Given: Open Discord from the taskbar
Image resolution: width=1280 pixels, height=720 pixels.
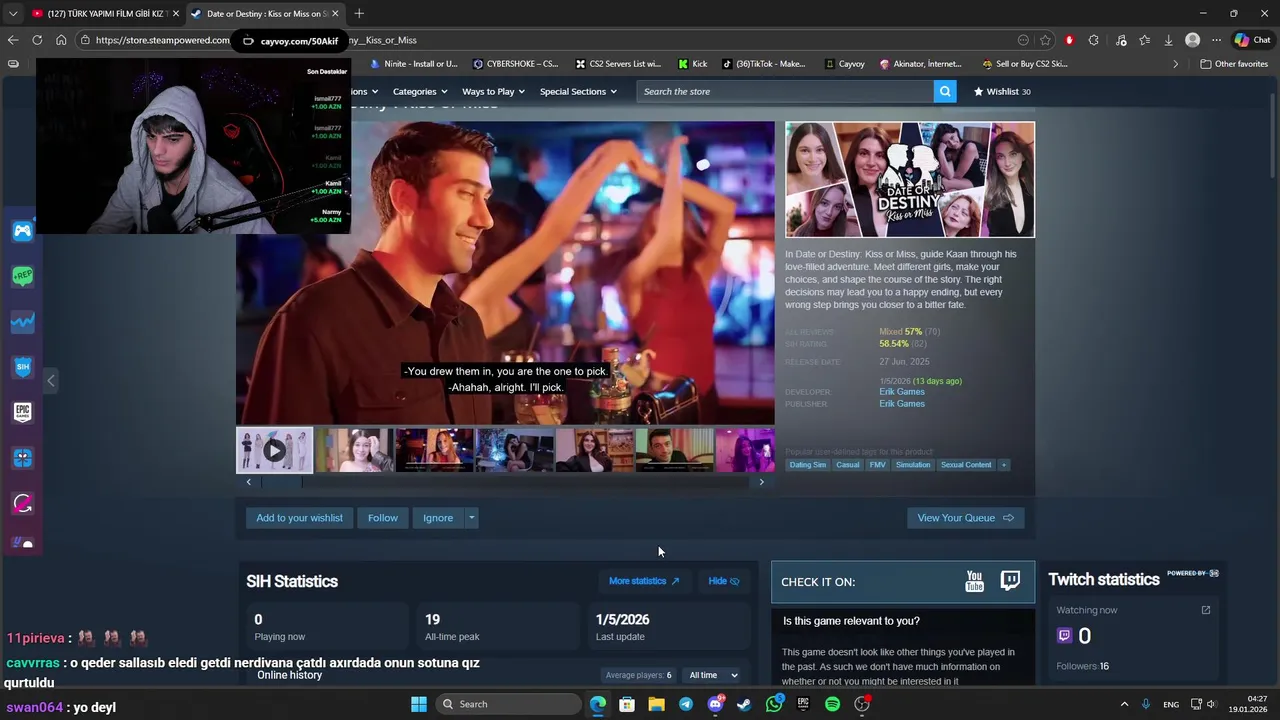Looking at the screenshot, I should tap(715, 704).
